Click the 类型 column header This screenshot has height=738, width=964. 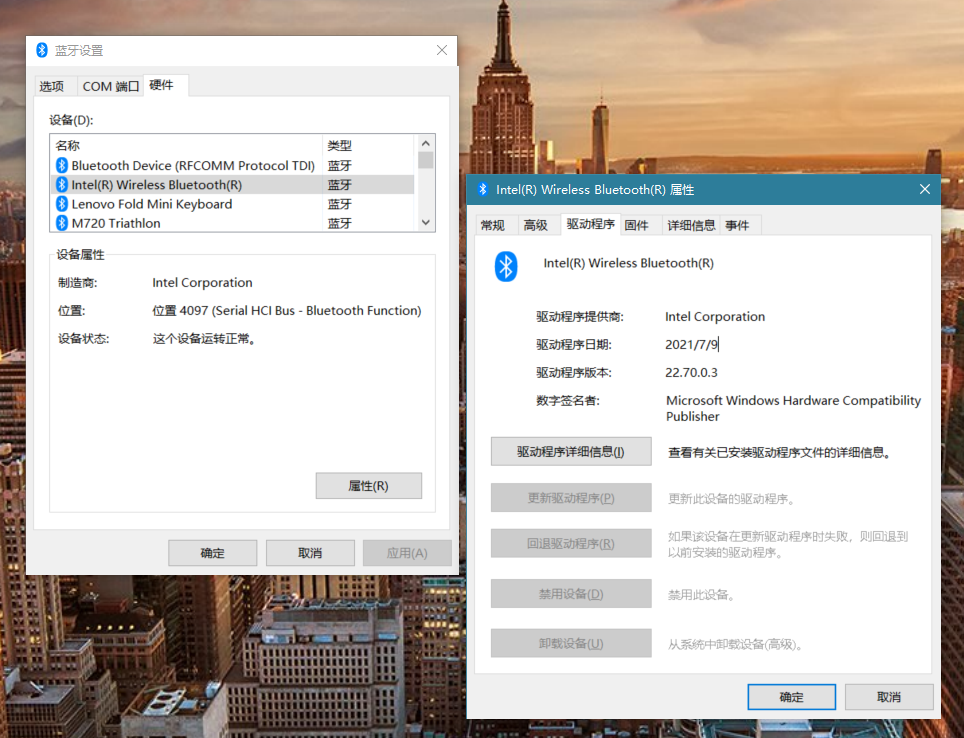tap(369, 146)
